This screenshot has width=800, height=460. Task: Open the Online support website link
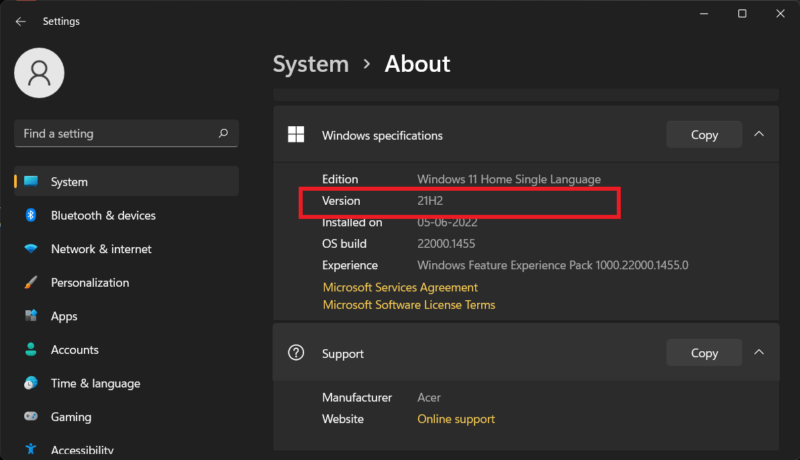pos(456,419)
